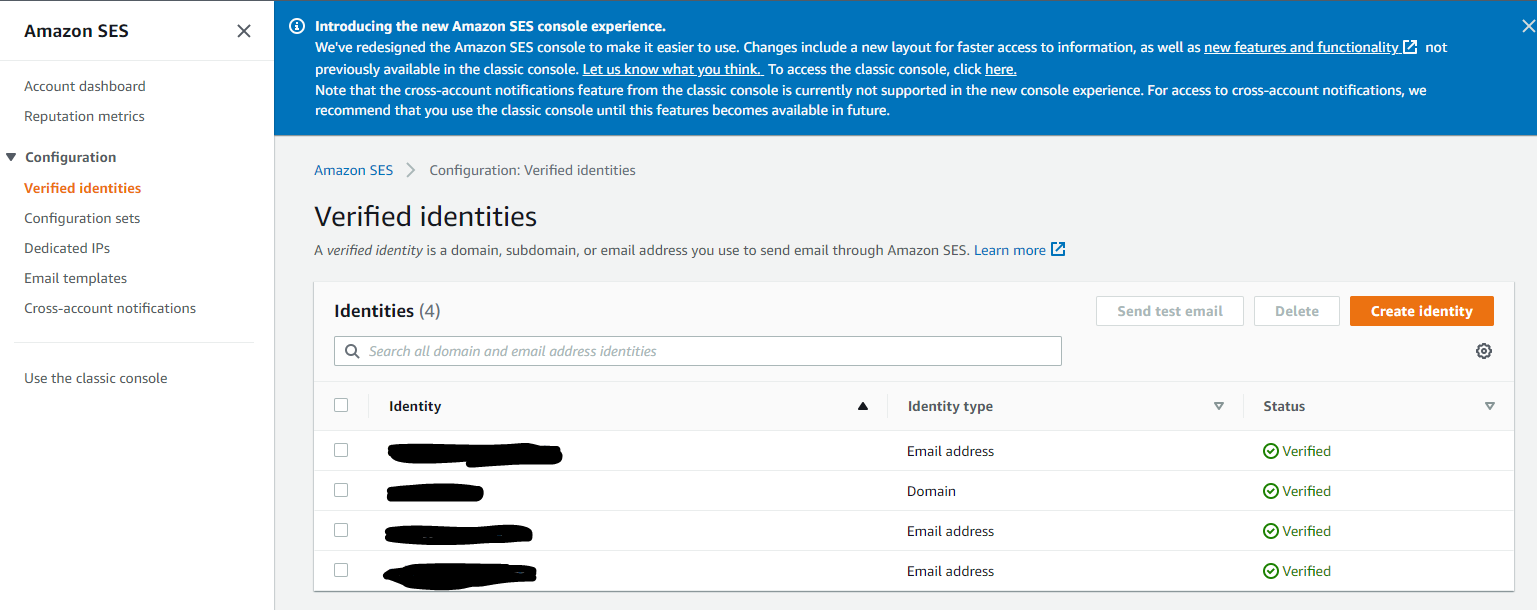Open Email templates

click(76, 278)
